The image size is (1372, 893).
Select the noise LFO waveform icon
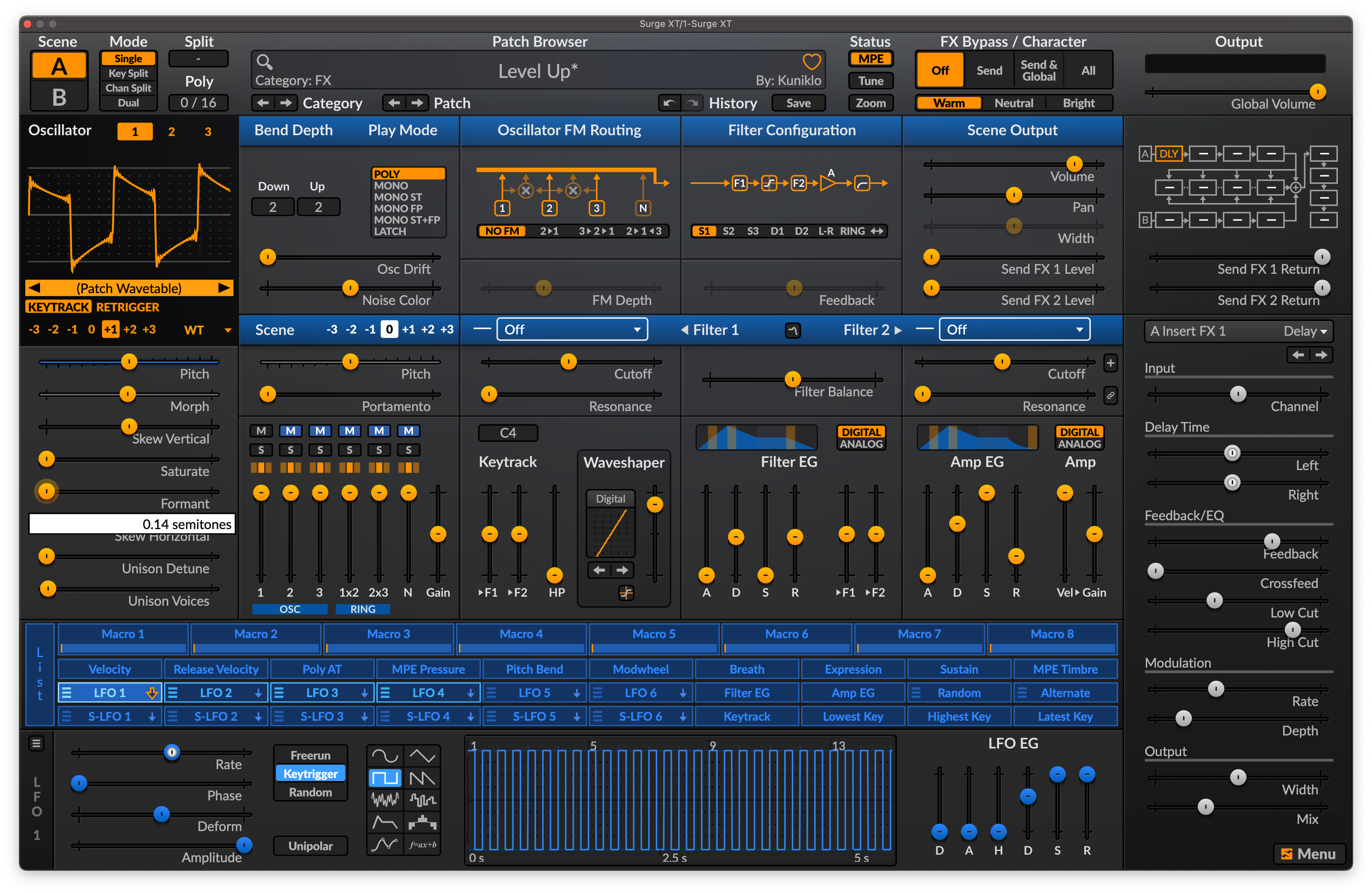click(385, 799)
